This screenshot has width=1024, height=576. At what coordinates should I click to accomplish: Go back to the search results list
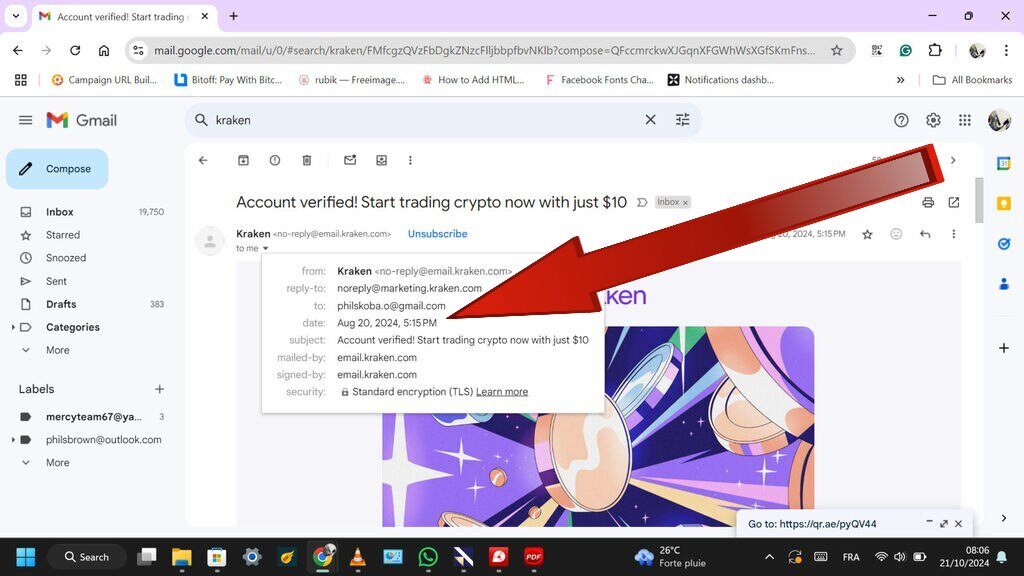(203, 160)
